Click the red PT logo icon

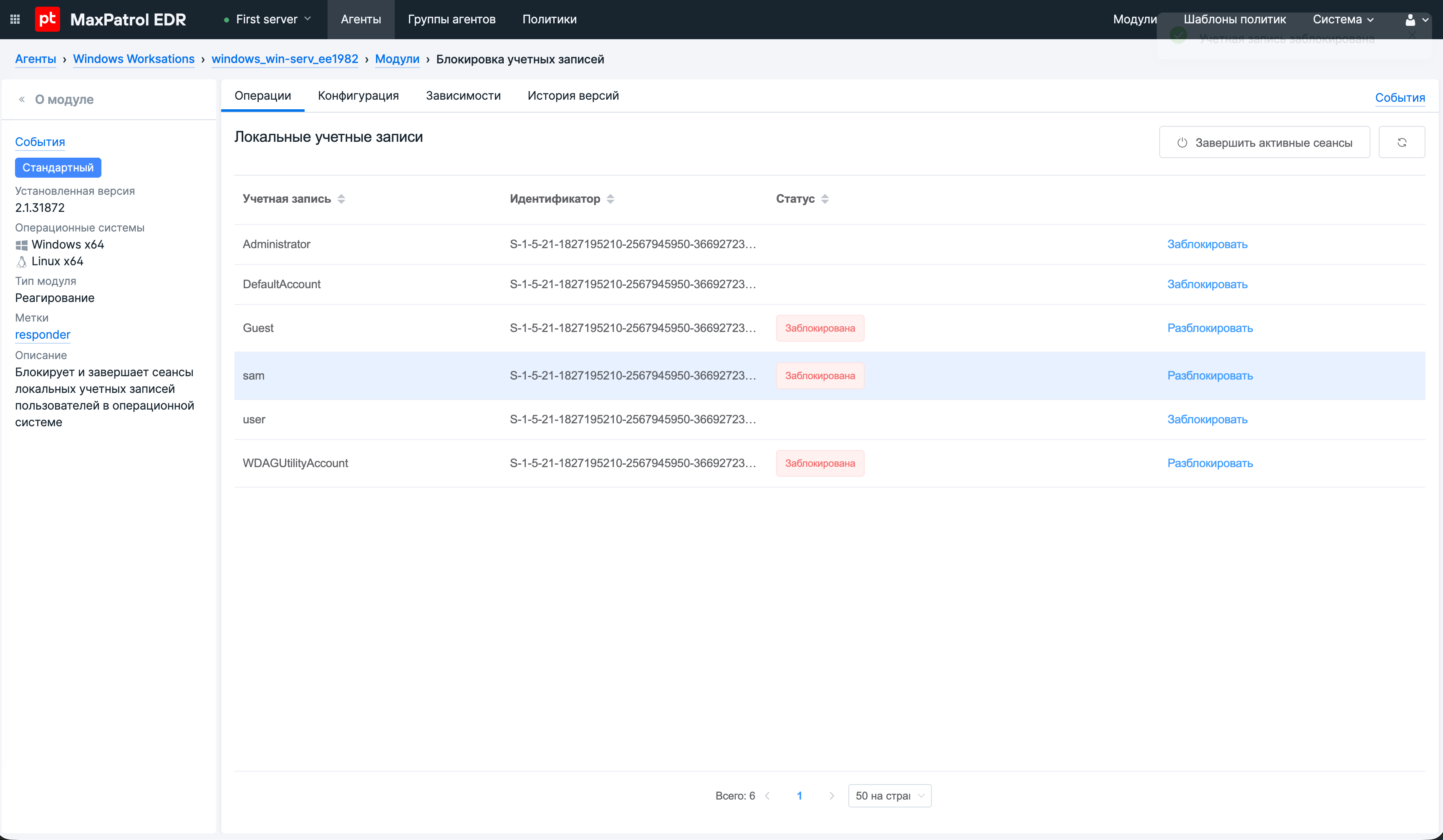(x=48, y=20)
